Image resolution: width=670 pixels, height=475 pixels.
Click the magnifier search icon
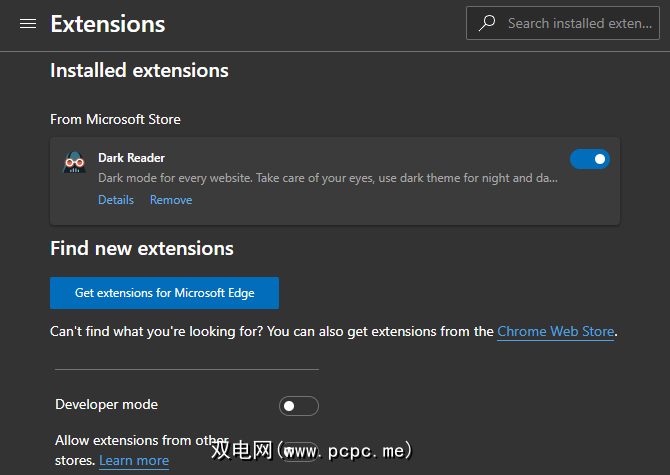tap(487, 23)
